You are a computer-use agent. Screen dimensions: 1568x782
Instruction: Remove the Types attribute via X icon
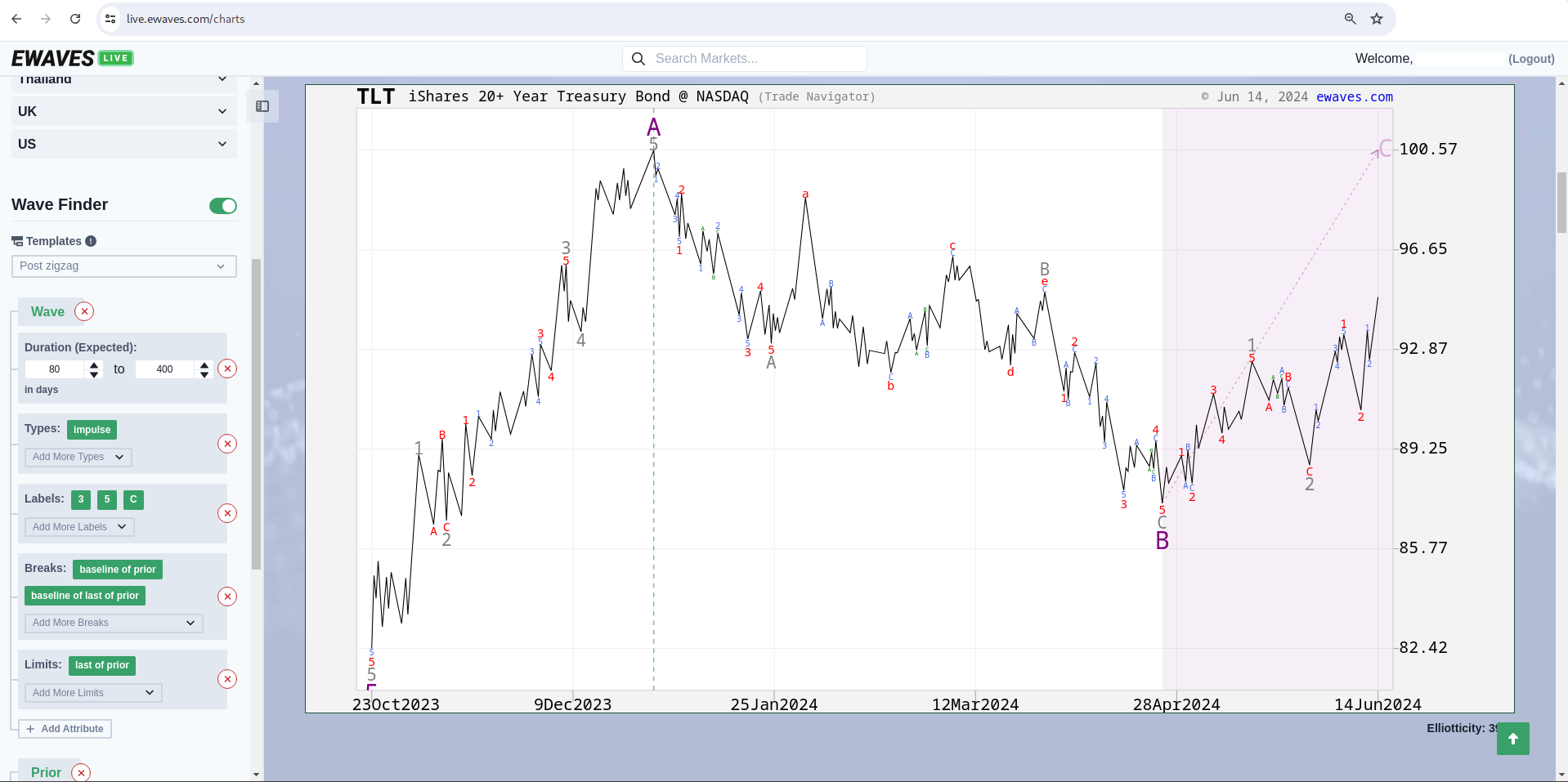227,444
